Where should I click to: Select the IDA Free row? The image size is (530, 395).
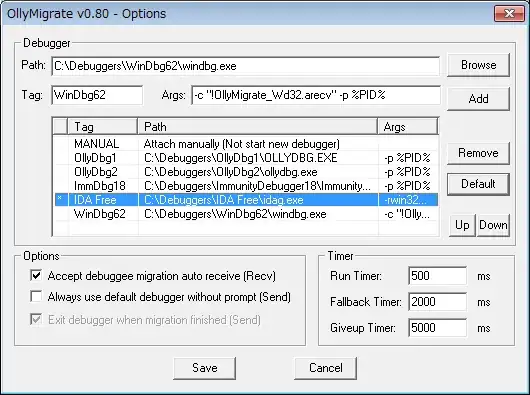pos(246,200)
